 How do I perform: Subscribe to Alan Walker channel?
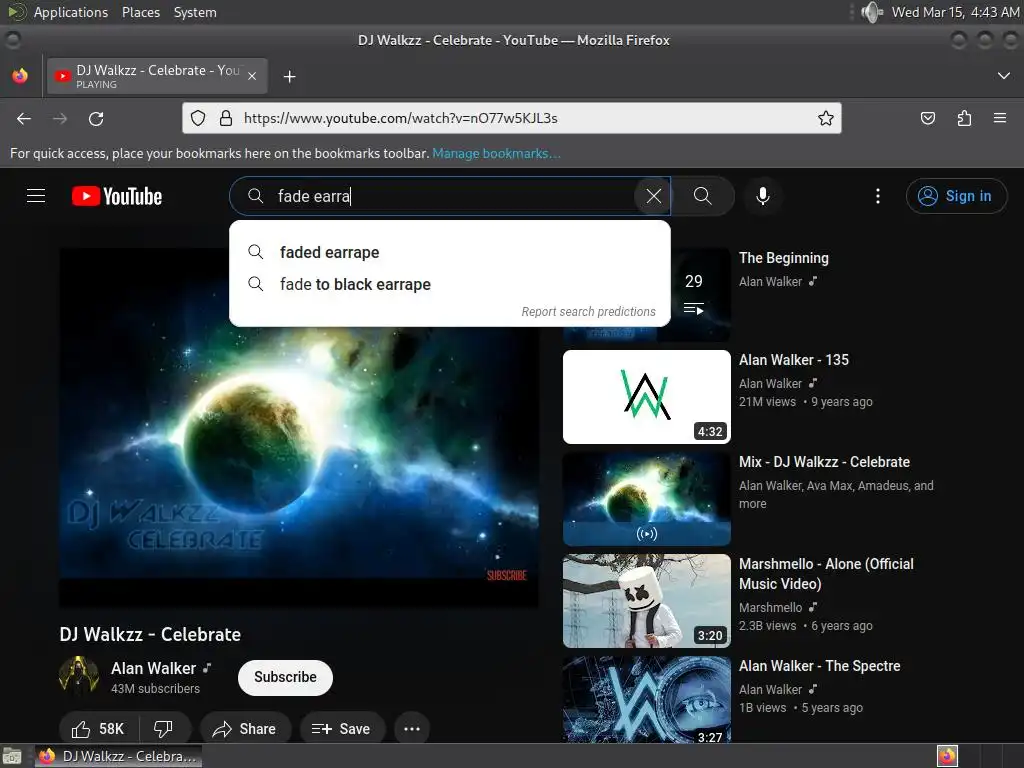pos(285,677)
